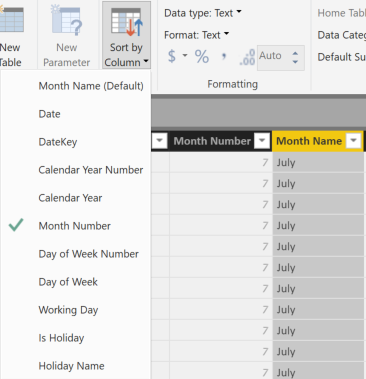This screenshot has width=366, height=379.
Task: Open the Format: Text dropdown
Action: pos(196,35)
